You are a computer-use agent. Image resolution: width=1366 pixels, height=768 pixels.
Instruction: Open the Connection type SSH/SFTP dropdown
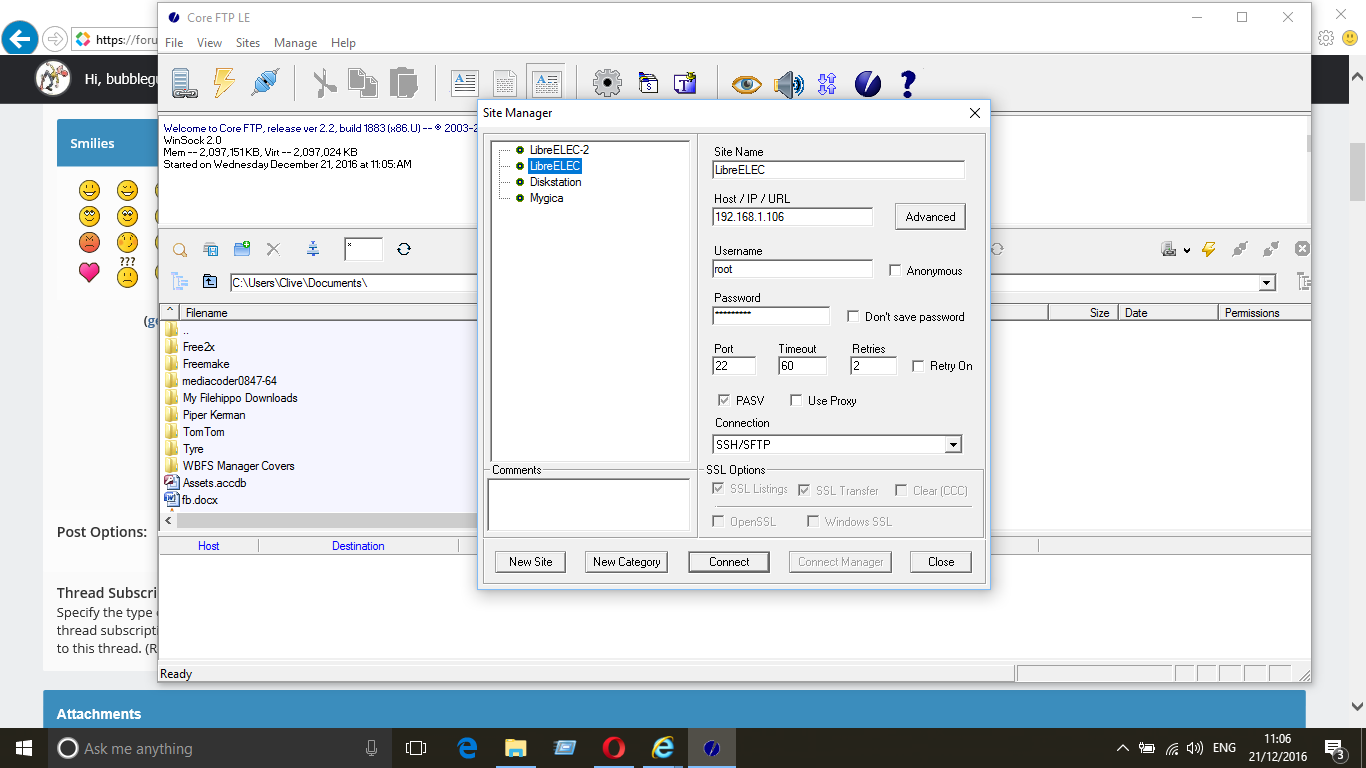coord(953,445)
